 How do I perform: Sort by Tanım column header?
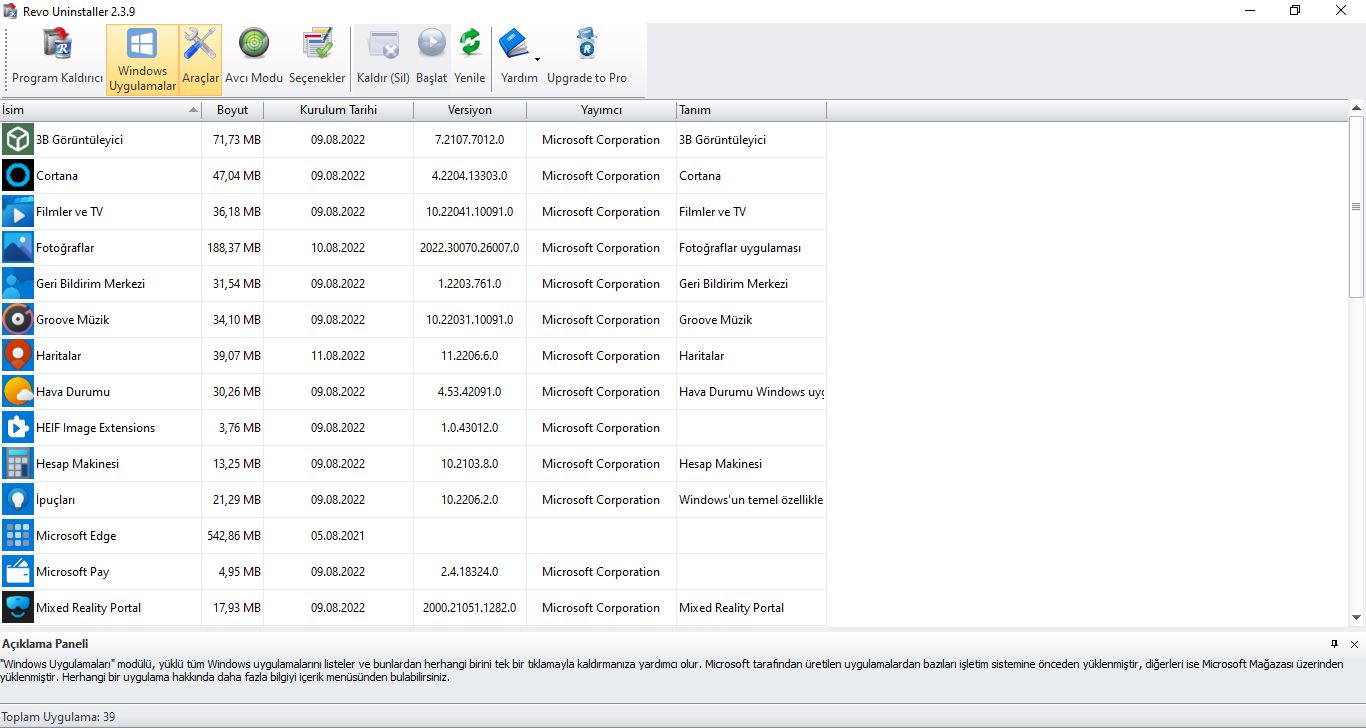[x=751, y=110]
